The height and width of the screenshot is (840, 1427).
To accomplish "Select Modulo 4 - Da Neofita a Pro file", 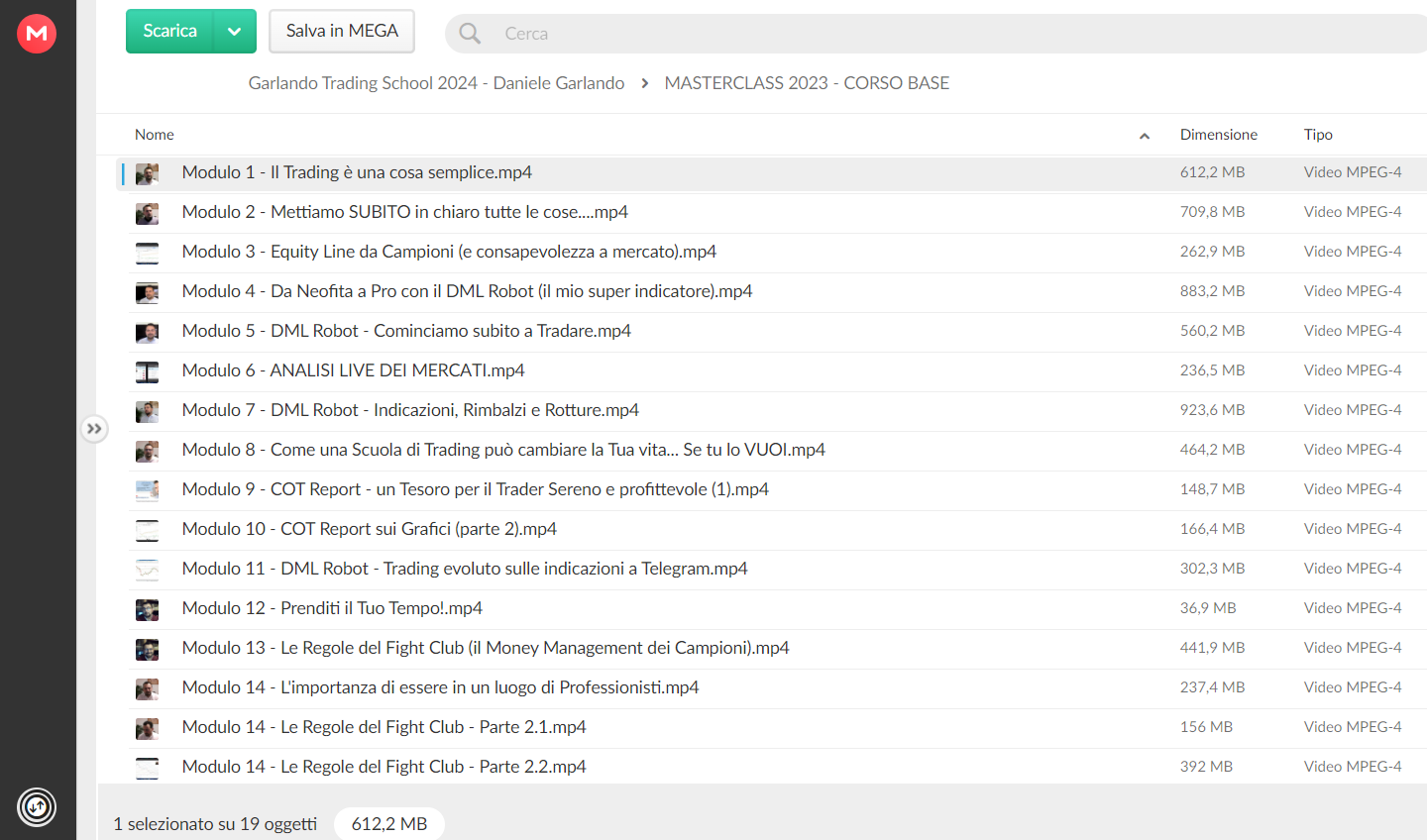I will [771, 292].
